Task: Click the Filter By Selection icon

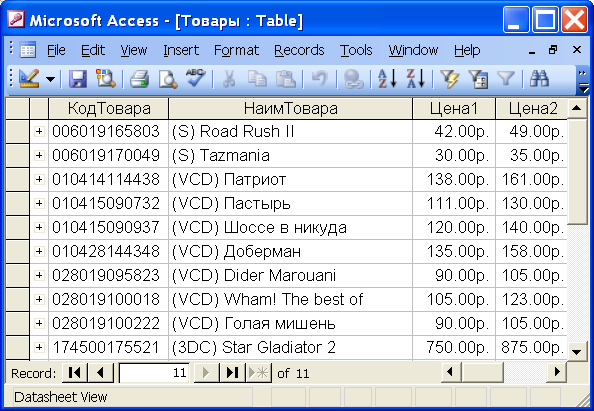Action: coord(449,79)
